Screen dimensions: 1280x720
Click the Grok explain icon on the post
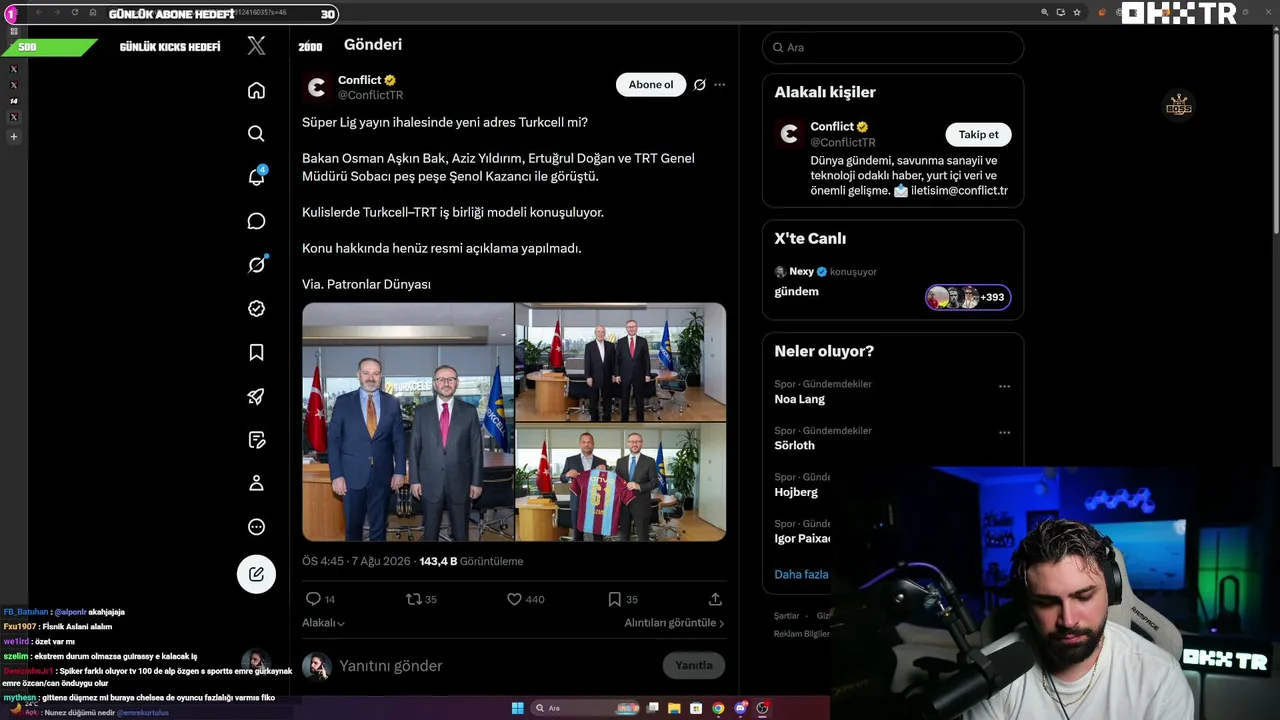coord(700,85)
